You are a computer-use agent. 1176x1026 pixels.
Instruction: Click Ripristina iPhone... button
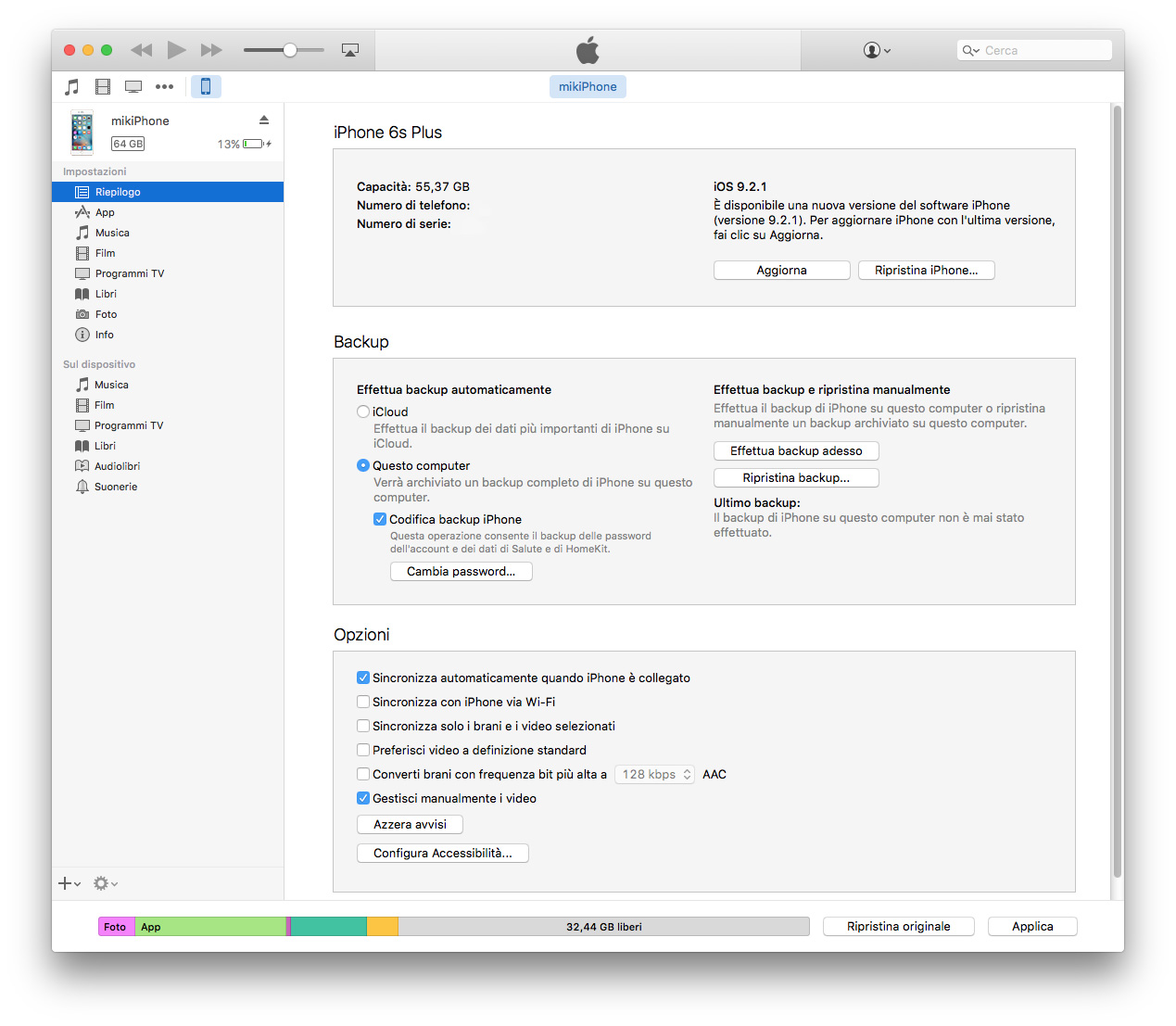927,270
